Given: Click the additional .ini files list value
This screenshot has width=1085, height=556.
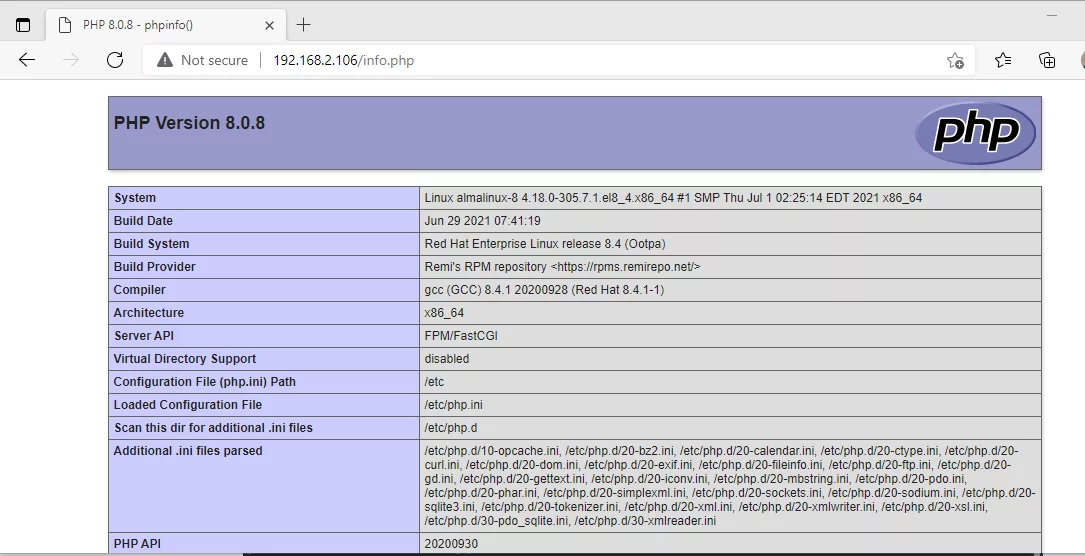Looking at the screenshot, I should tap(730, 485).
